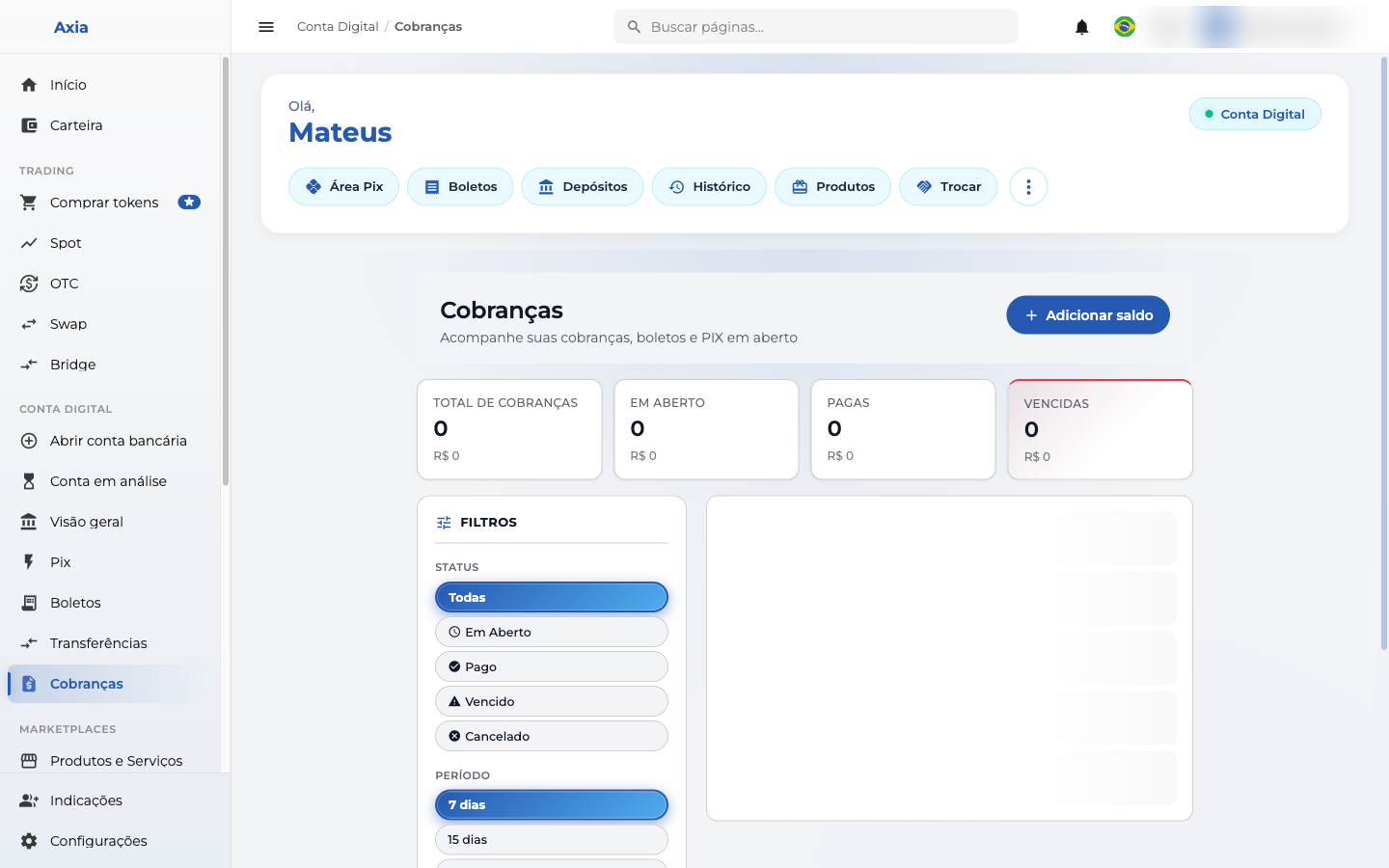Open the hamburger menu icon
The image size is (1389, 868).
[x=266, y=27]
